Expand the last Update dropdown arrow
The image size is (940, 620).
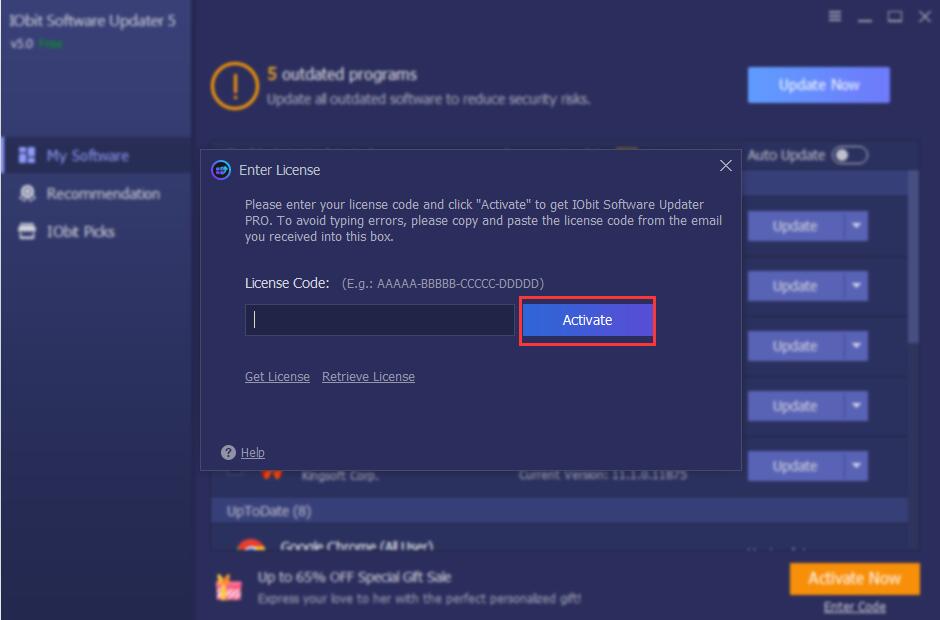856,466
